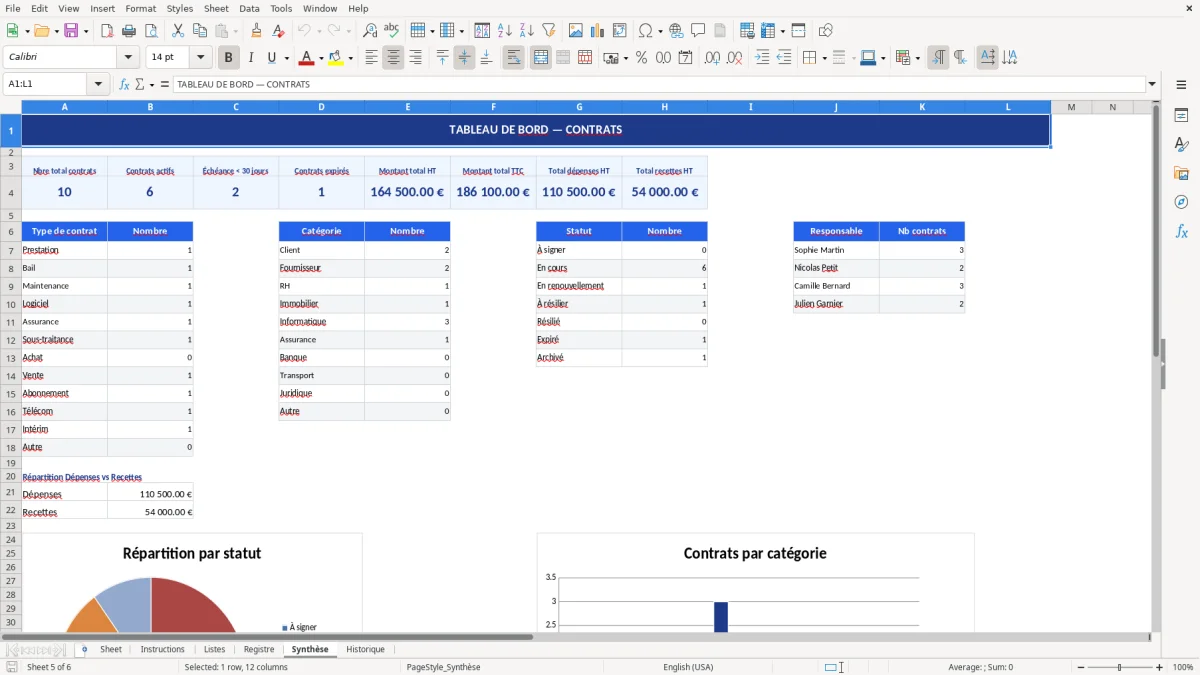This screenshot has width=1200, height=675.
Task: Click the Insert Special Character omega icon
Action: point(645,31)
